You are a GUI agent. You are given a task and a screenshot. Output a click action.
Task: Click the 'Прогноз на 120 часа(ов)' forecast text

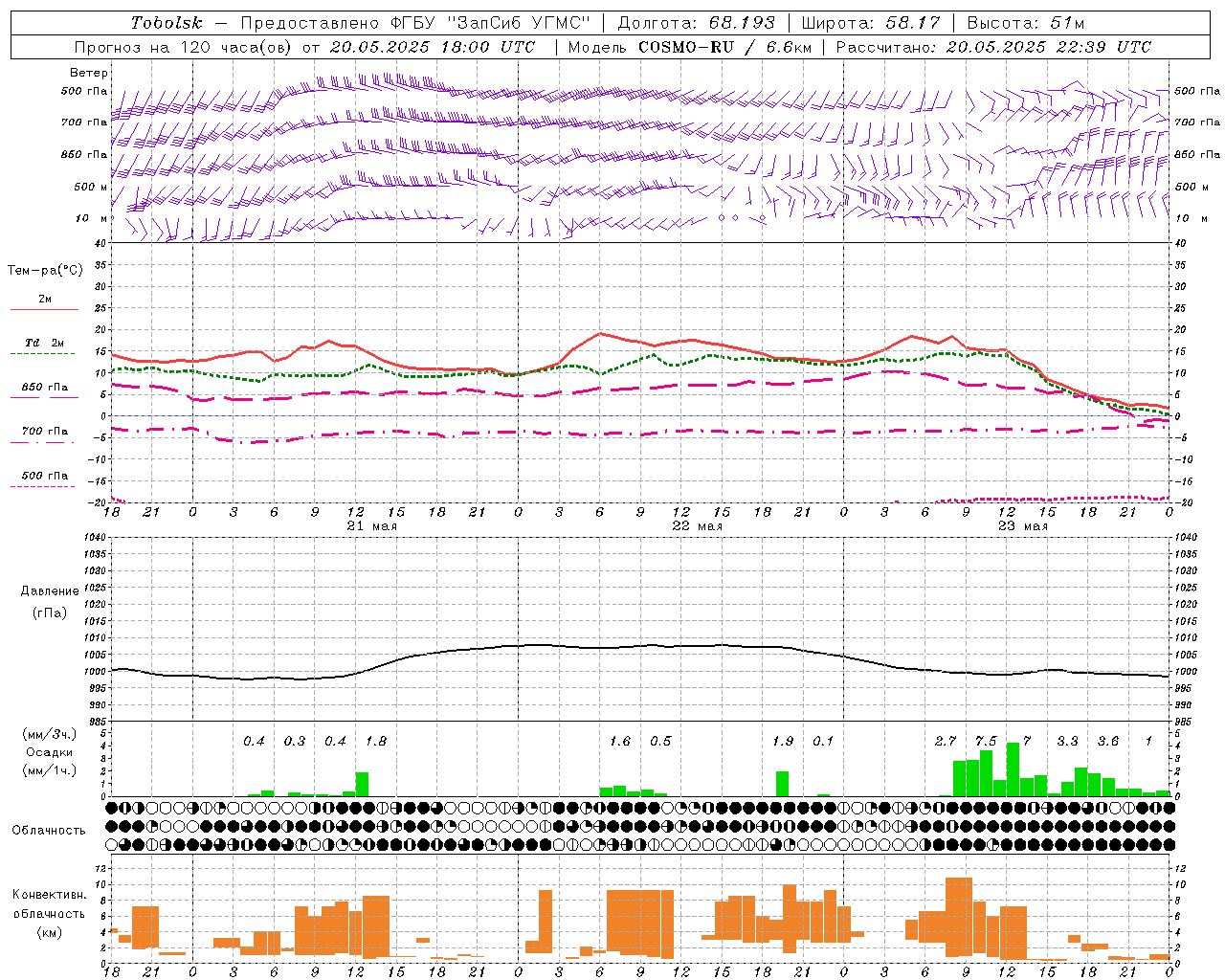(x=182, y=47)
